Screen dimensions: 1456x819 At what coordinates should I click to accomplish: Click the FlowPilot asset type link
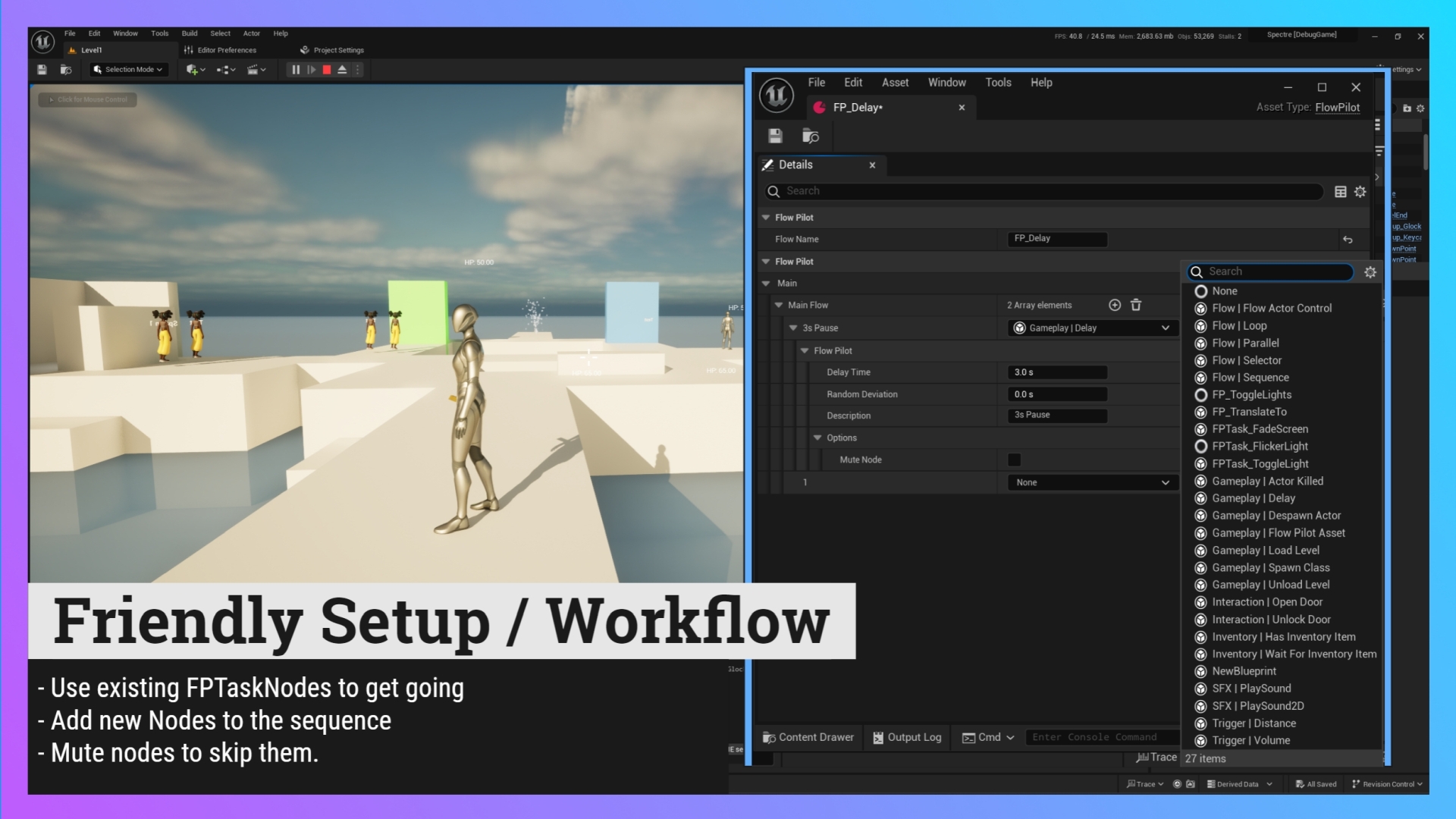click(1337, 108)
